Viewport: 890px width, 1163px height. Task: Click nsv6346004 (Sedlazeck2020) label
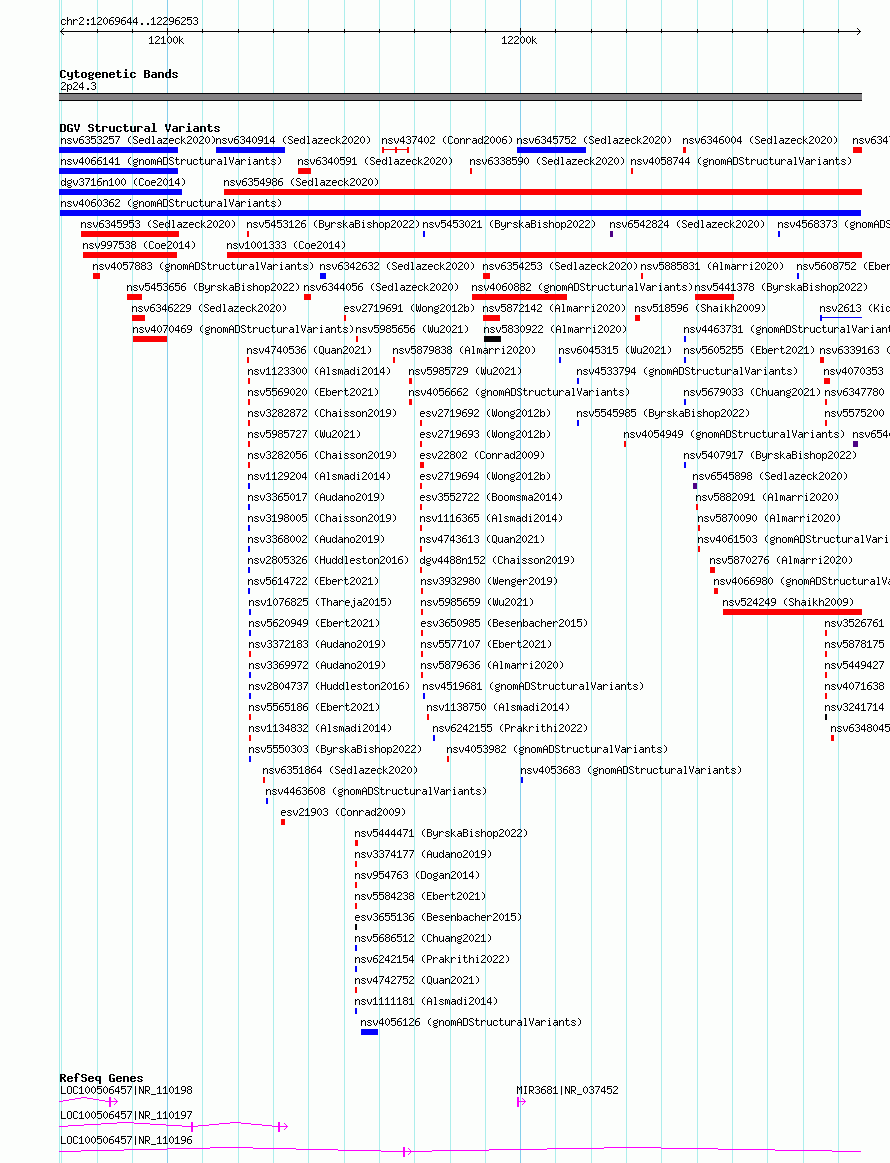tap(760, 140)
